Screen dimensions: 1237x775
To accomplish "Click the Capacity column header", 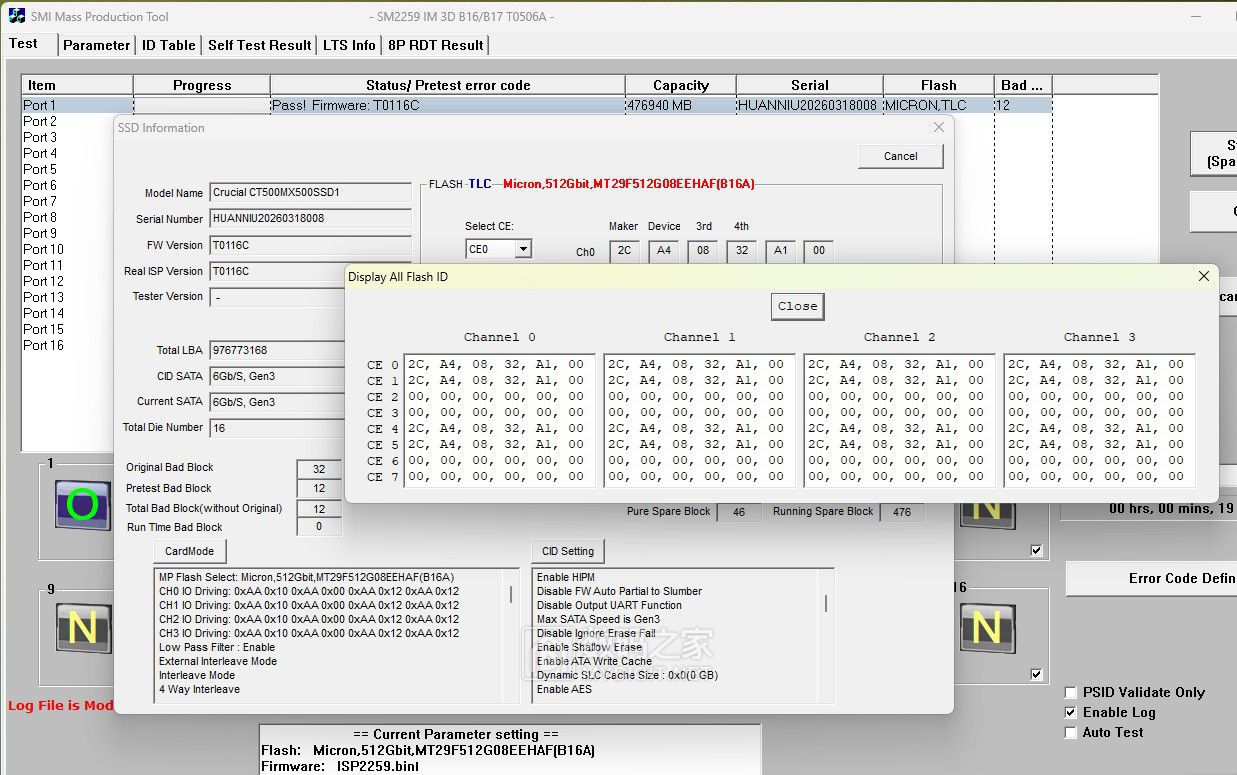I will (x=680, y=85).
